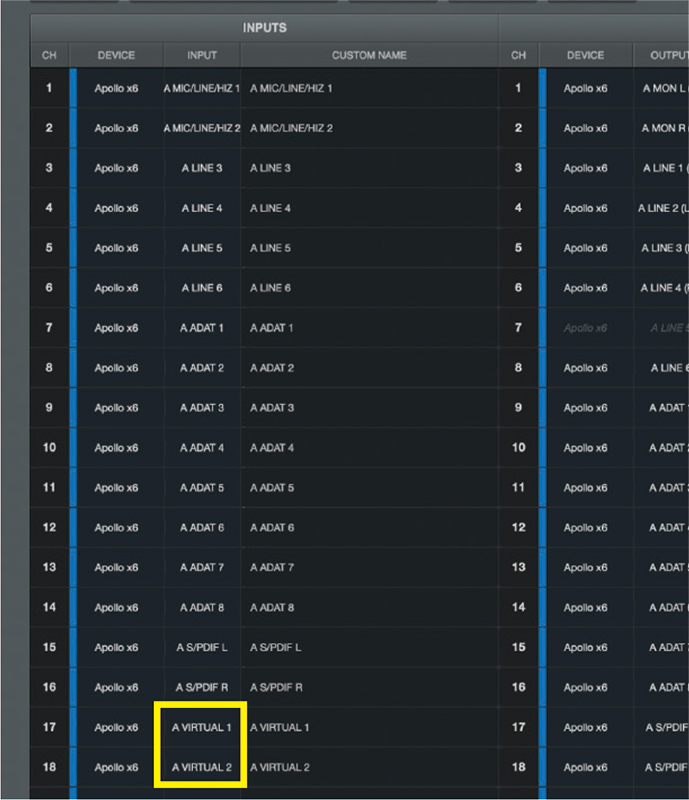Click custom name A VIRTUAL 2

(x=370, y=767)
